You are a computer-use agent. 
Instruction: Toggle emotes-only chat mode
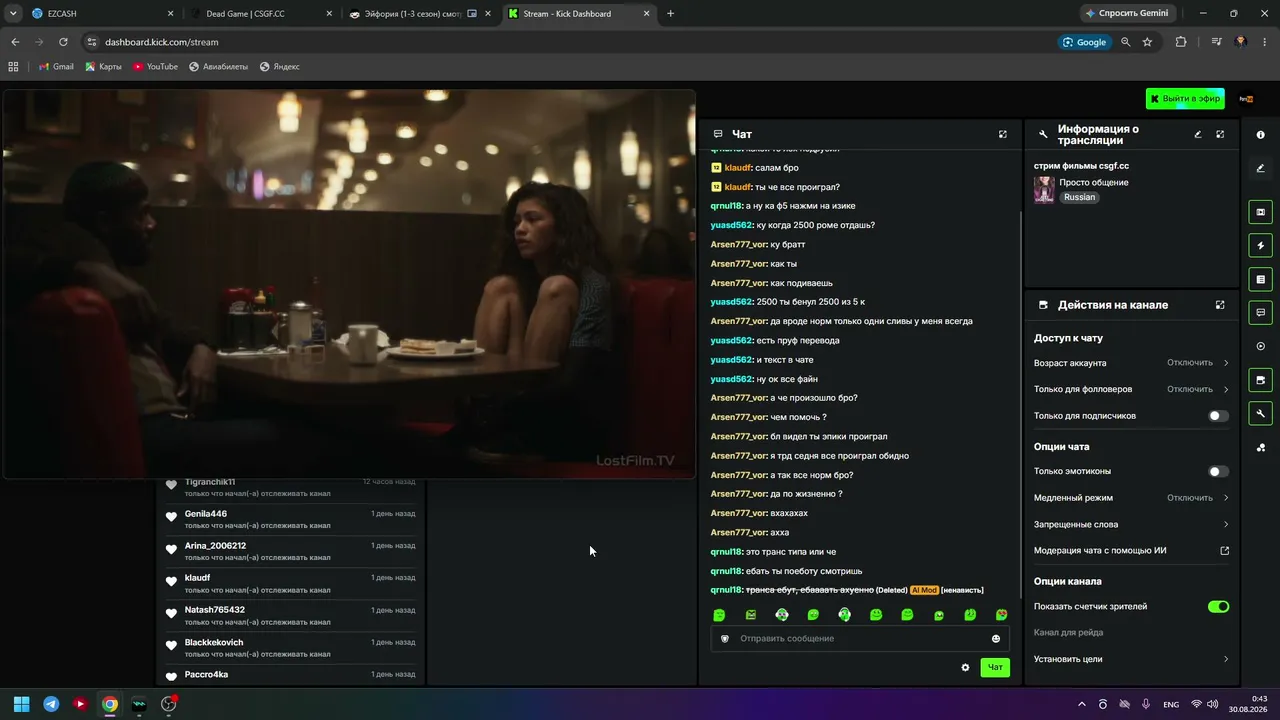coord(1218,472)
